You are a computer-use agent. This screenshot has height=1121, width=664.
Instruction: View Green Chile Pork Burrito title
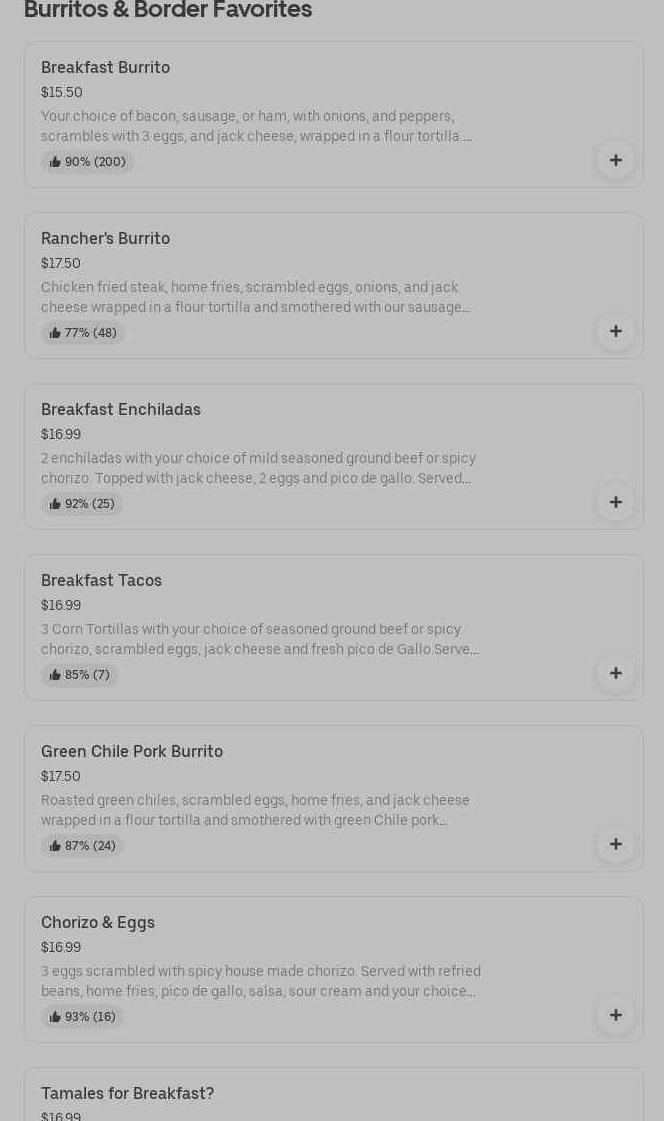point(132,751)
